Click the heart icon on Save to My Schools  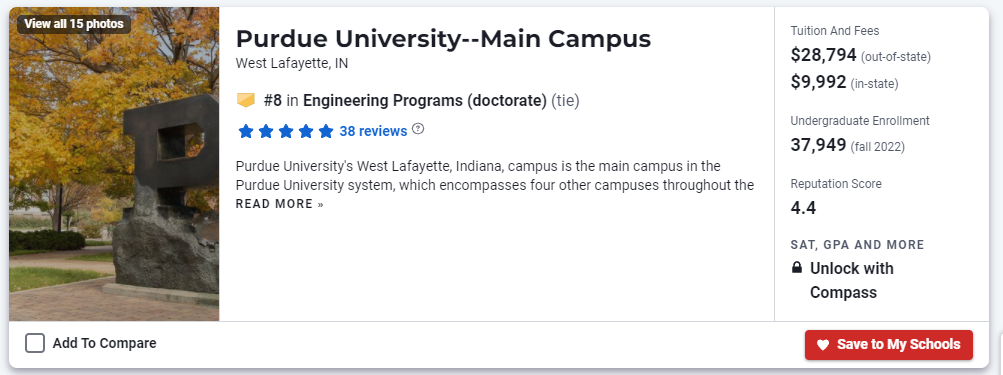(823, 345)
